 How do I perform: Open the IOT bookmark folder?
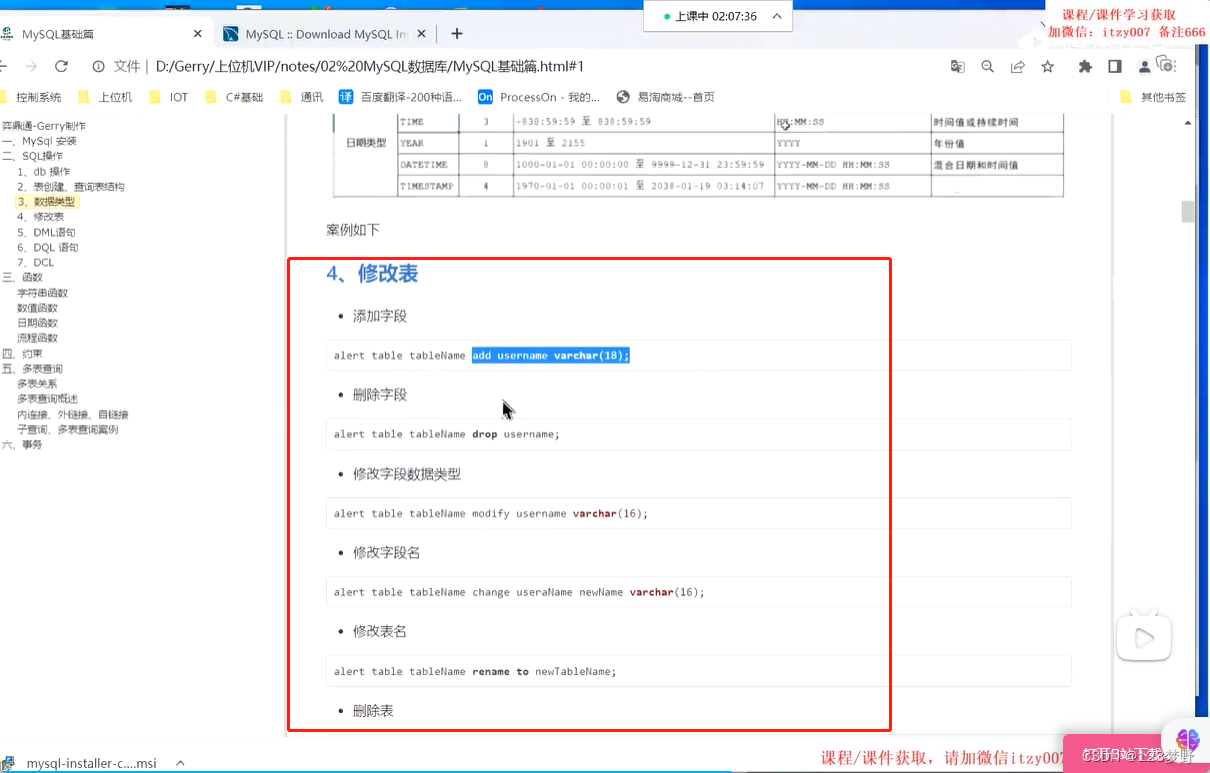pos(168,97)
